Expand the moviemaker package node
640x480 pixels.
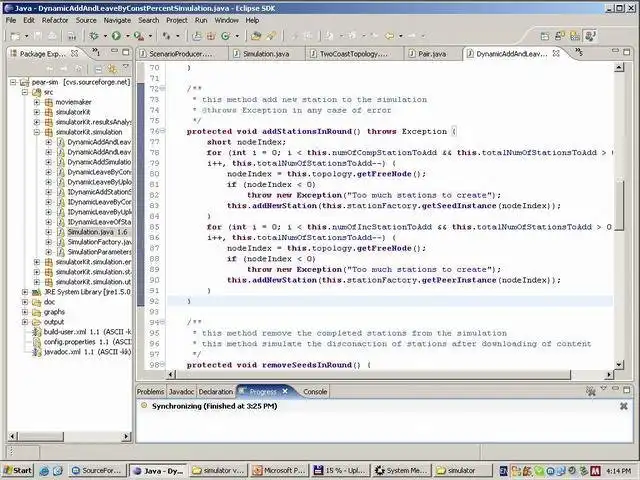point(37,102)
